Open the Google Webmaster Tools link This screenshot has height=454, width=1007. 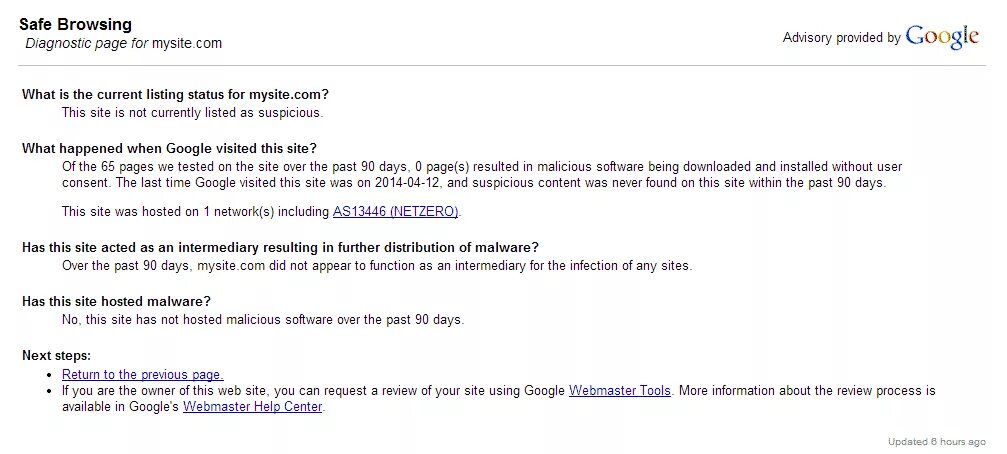pos(620,390)
